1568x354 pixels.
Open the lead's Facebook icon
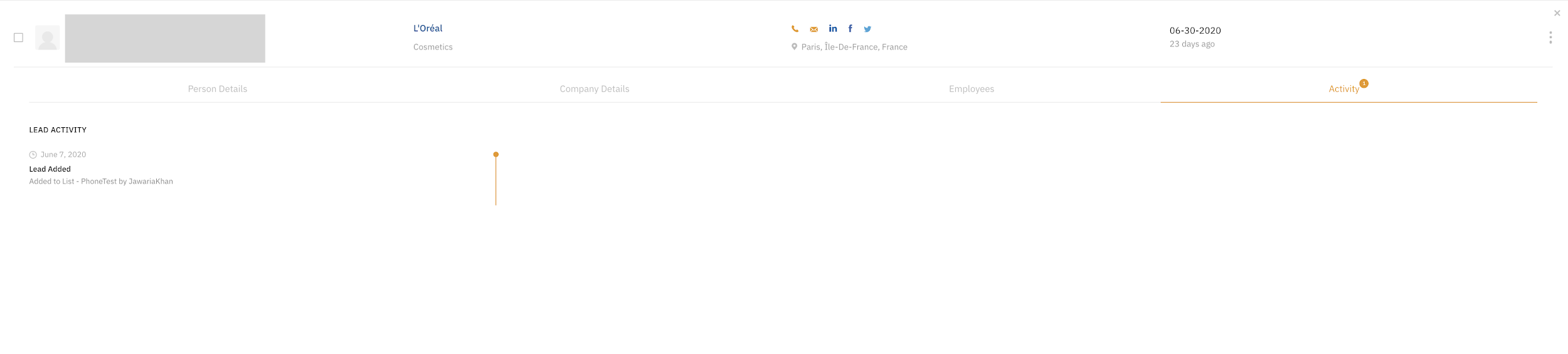tap(850, 29)
